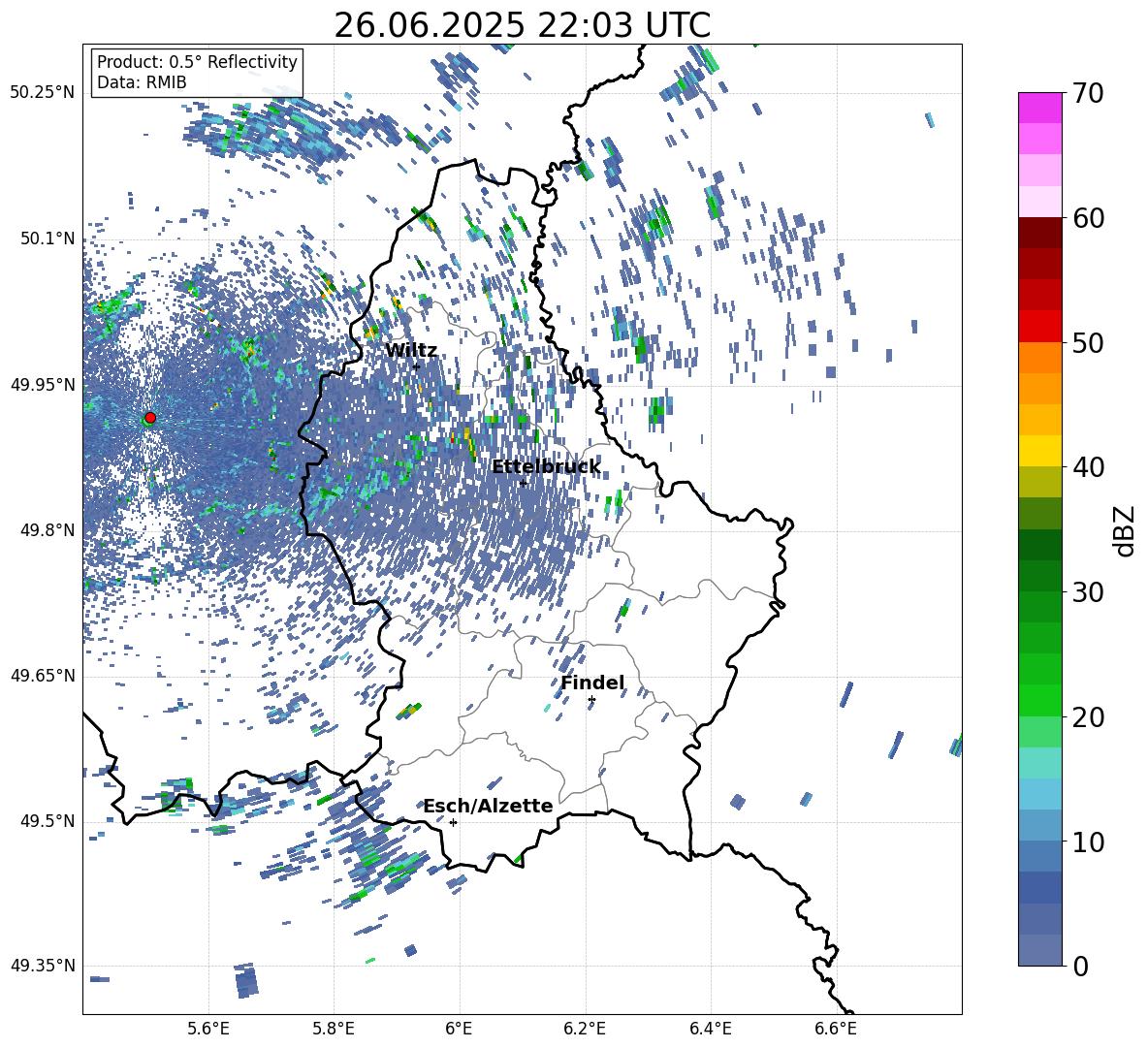
Task: Click the bright green colorbar segment at 20
Action: pos(1039,700)
